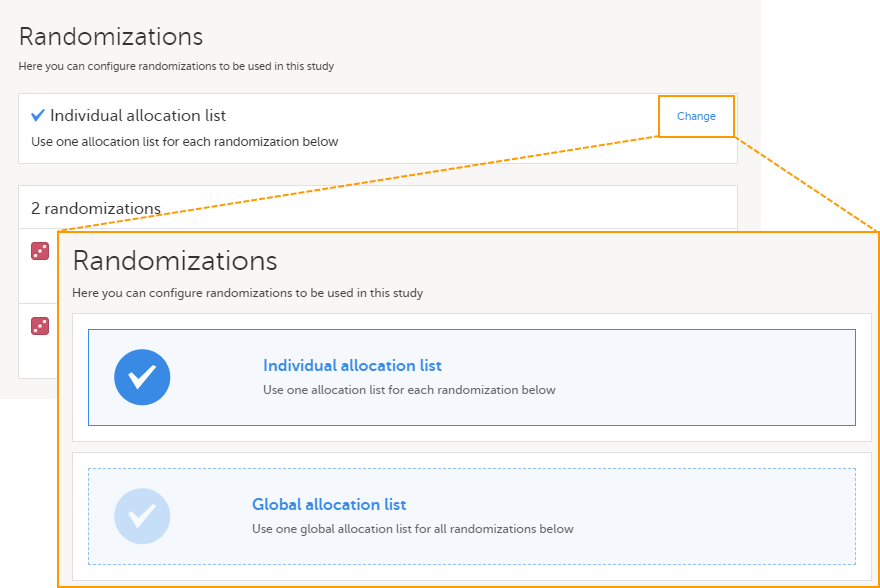The image size is (880, 588).
Task: Click the first red dice randomization icon
Action: (40, 251)
